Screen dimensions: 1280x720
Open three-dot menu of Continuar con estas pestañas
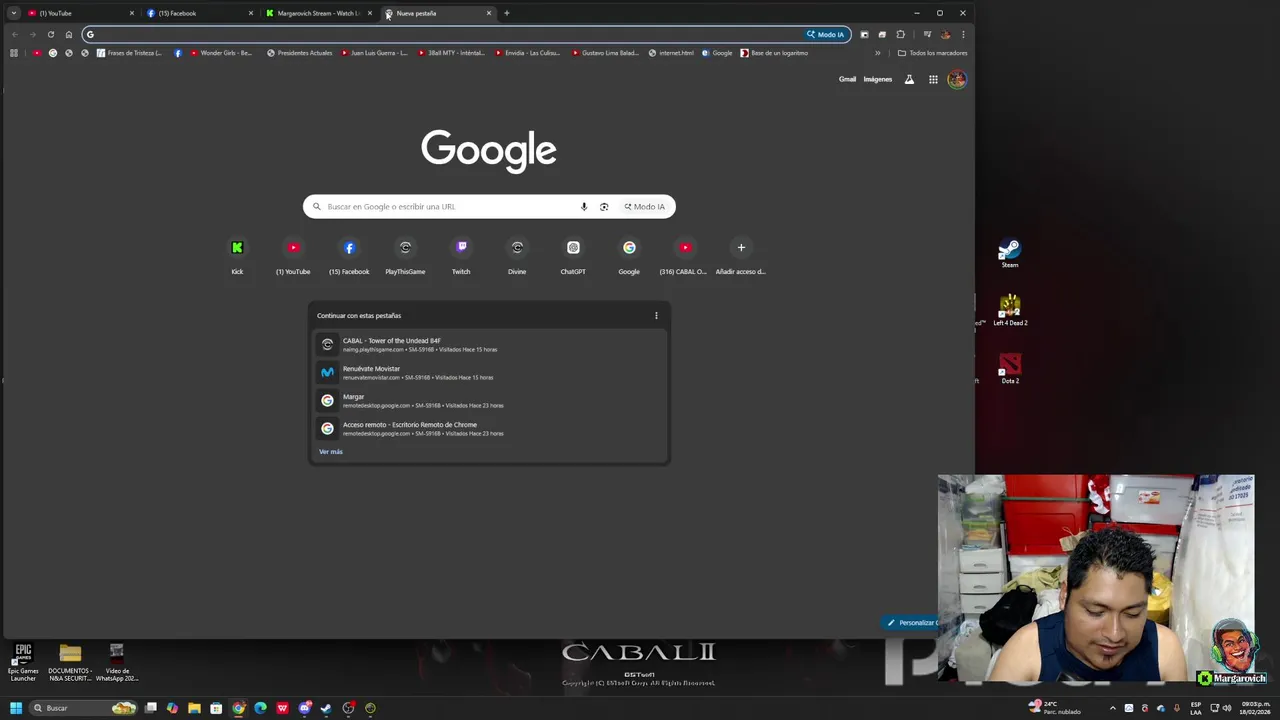656,316
